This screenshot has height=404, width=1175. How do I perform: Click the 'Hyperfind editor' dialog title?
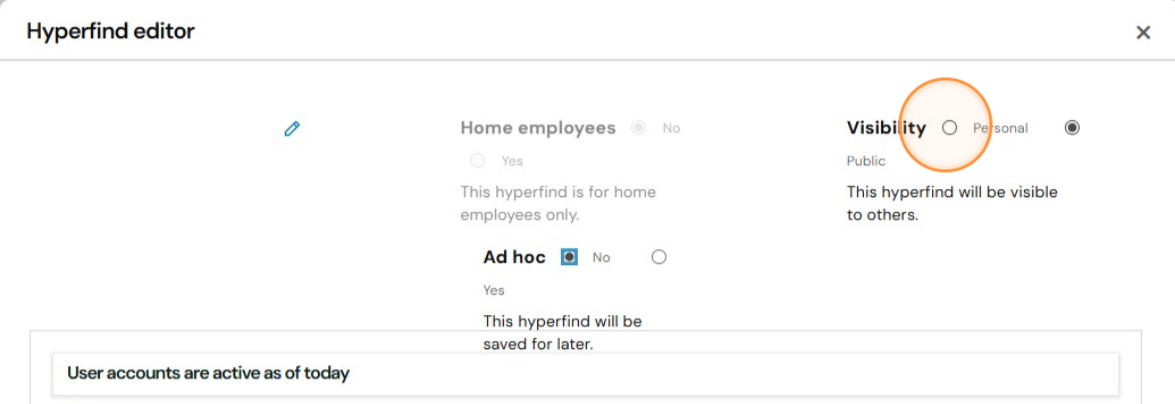[111, 31]
